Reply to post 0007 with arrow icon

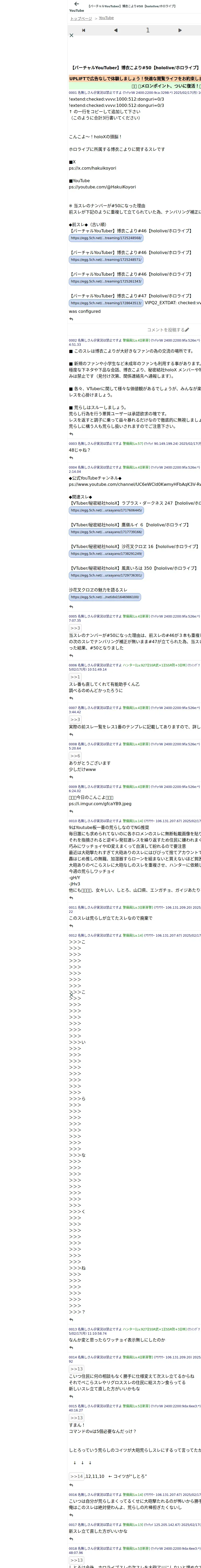(x=71, y=735)
